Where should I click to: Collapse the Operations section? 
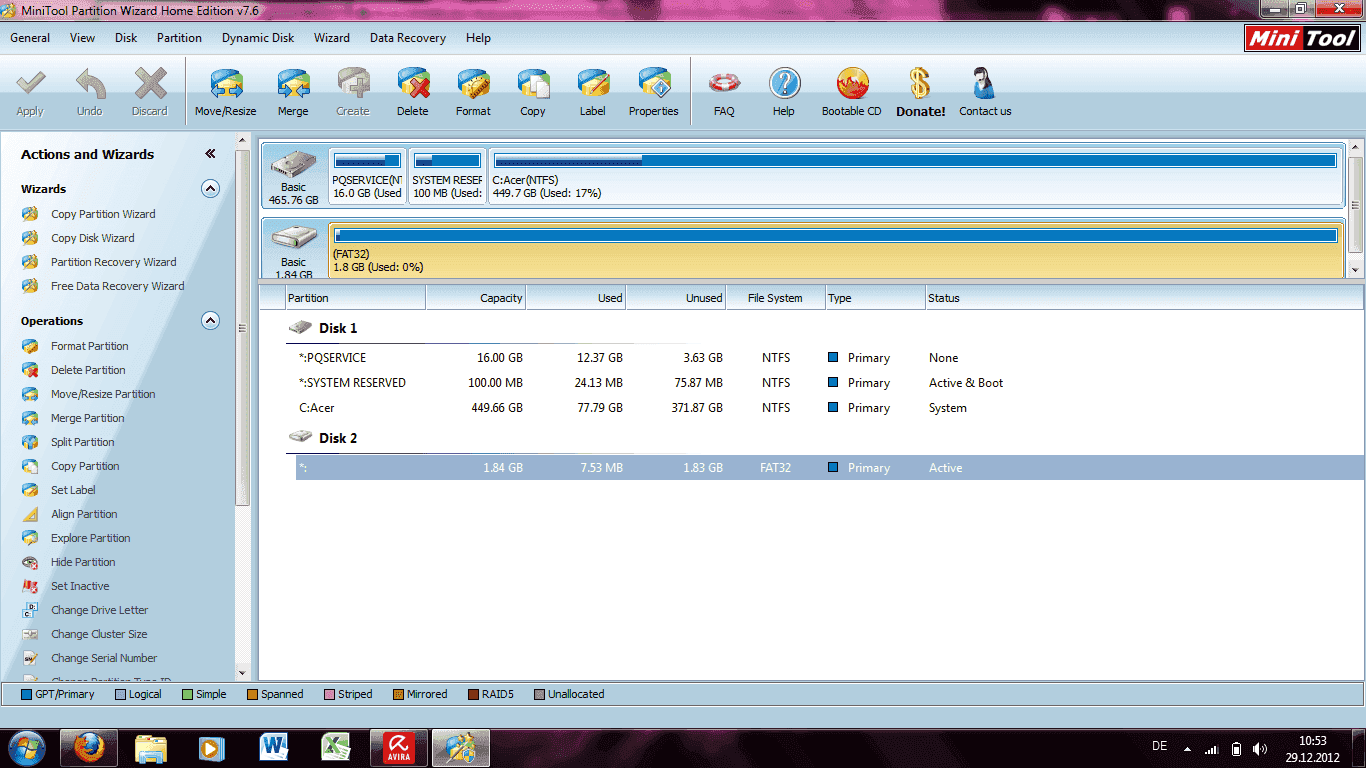210,321
